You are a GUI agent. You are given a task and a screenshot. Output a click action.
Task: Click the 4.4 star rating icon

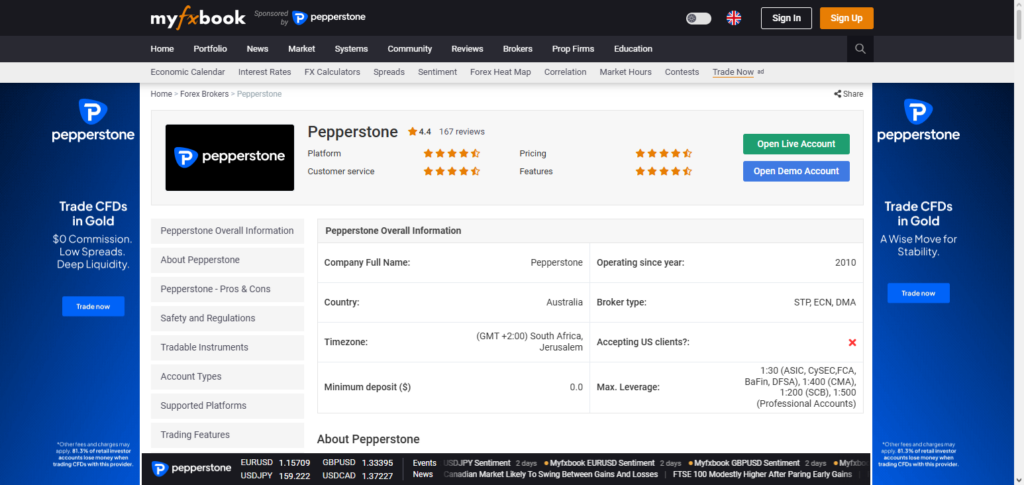pos(412,131)
